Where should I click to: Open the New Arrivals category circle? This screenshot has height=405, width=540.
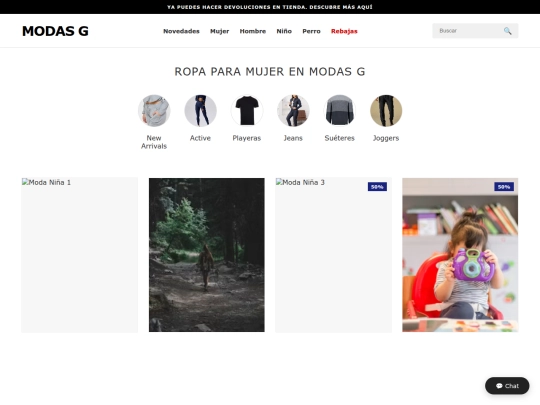coord(154,111)
